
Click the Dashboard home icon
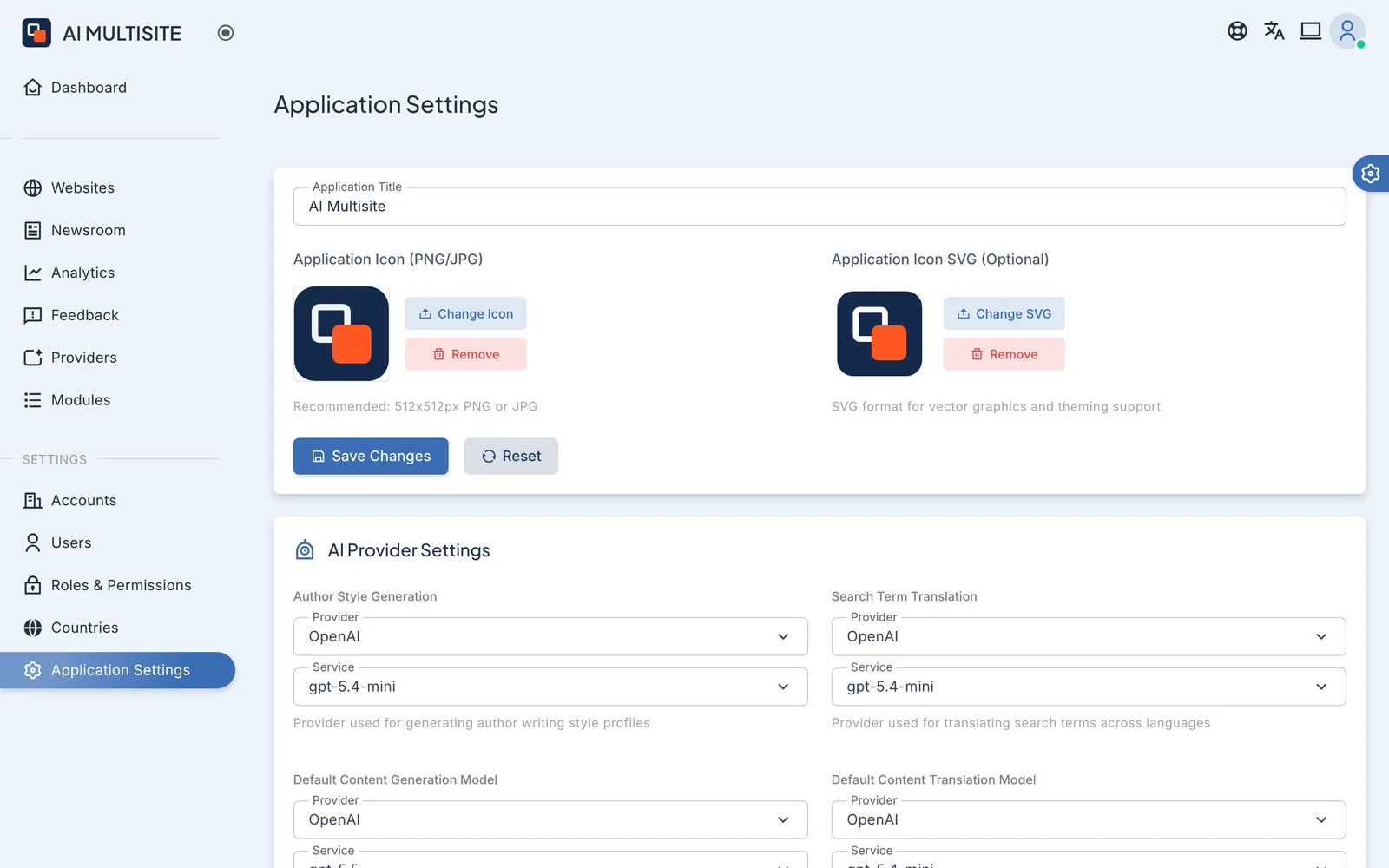coord(33,88)
